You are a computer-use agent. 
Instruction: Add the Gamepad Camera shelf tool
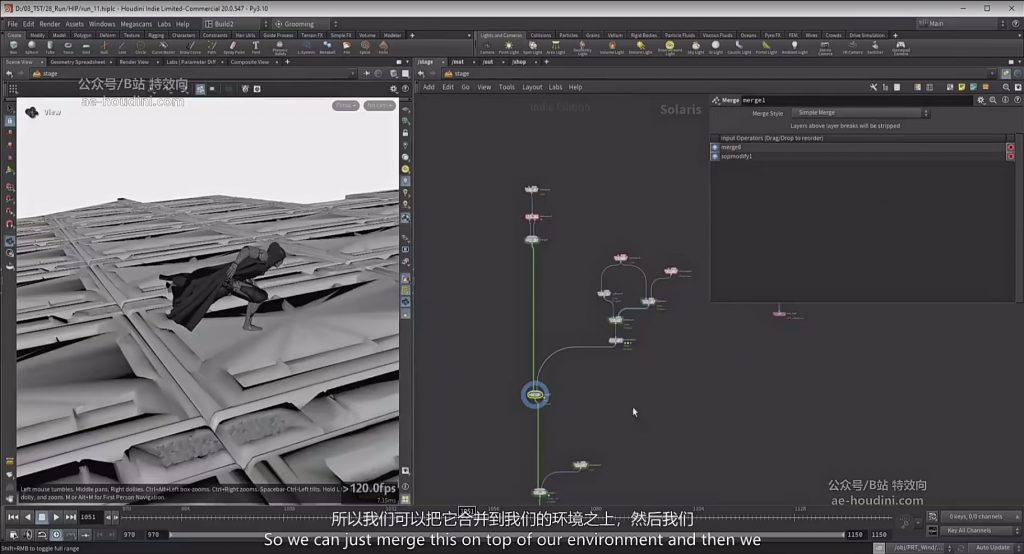click(x=901, y=47)
